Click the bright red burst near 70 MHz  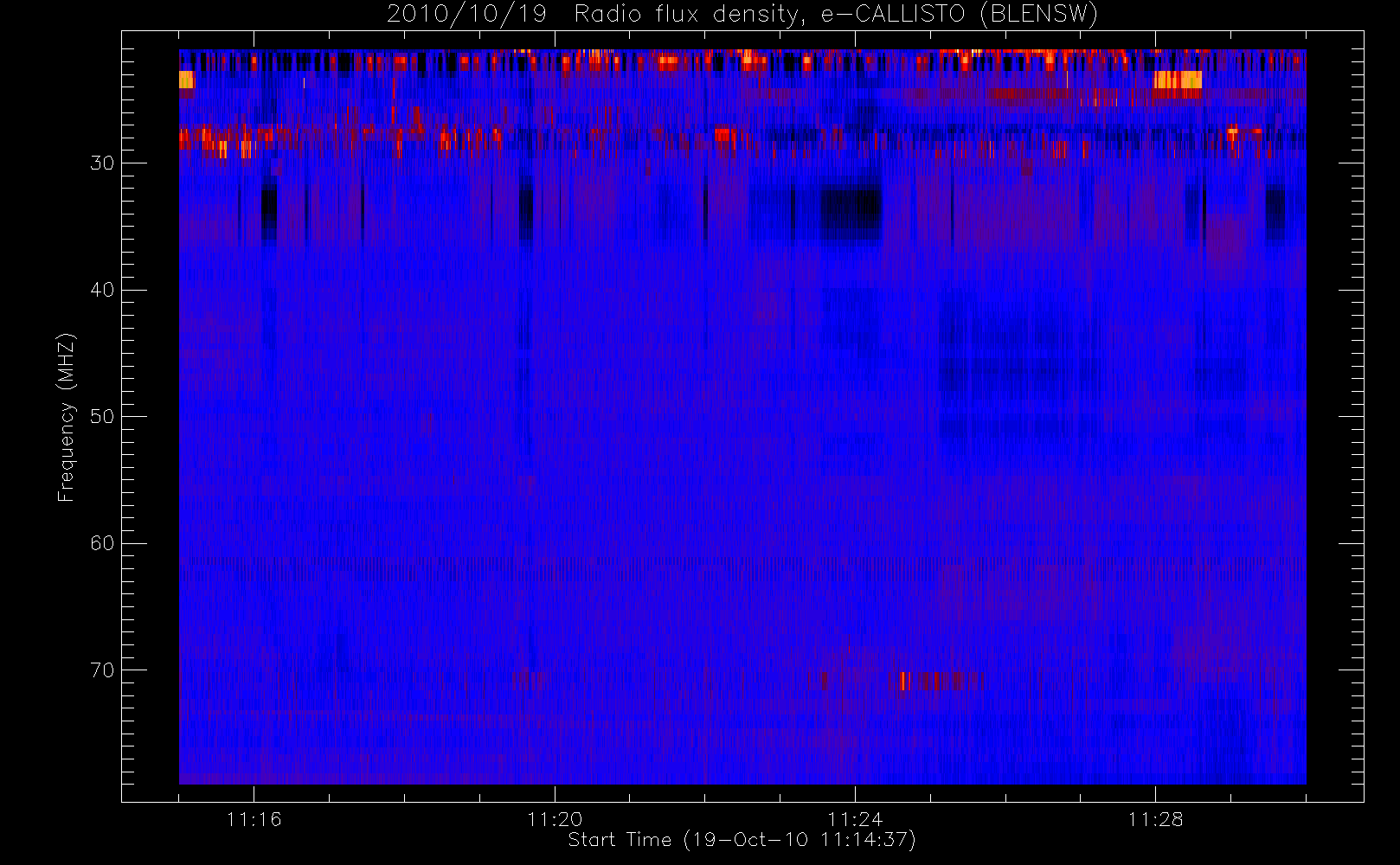(904, 682)
